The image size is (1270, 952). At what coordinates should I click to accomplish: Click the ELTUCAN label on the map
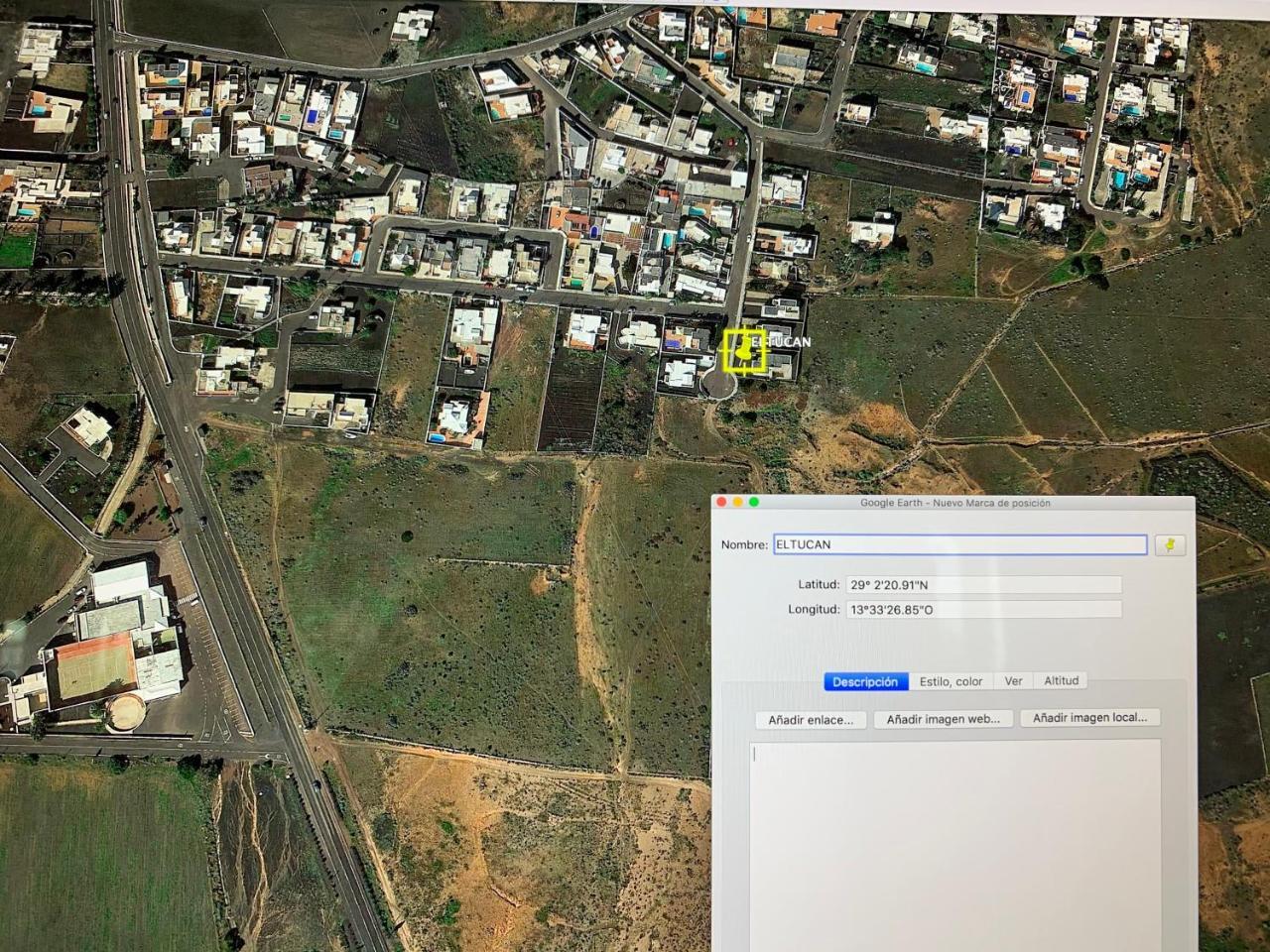point(781,342)
